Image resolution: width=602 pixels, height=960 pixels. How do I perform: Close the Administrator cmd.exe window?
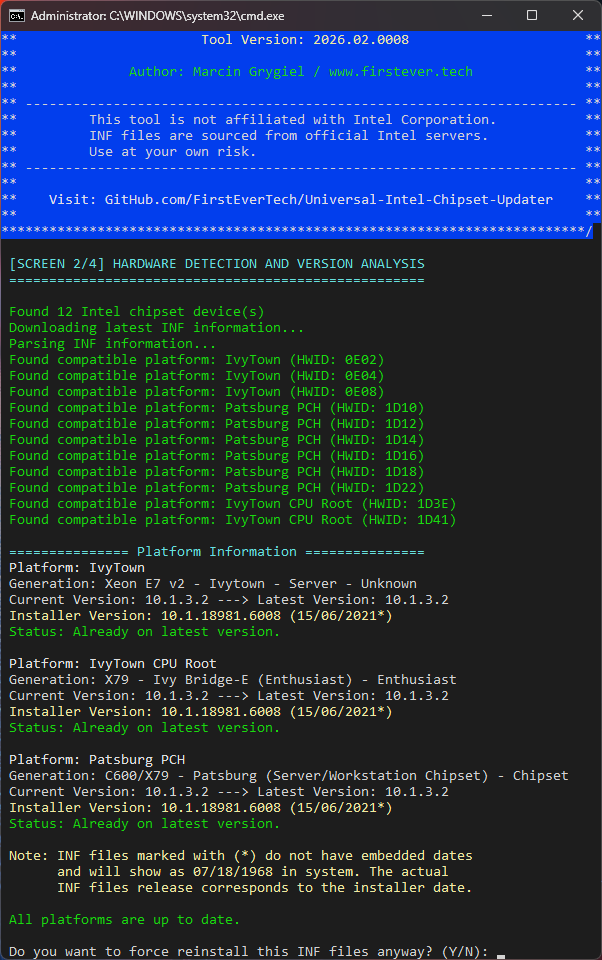[578, 16]
